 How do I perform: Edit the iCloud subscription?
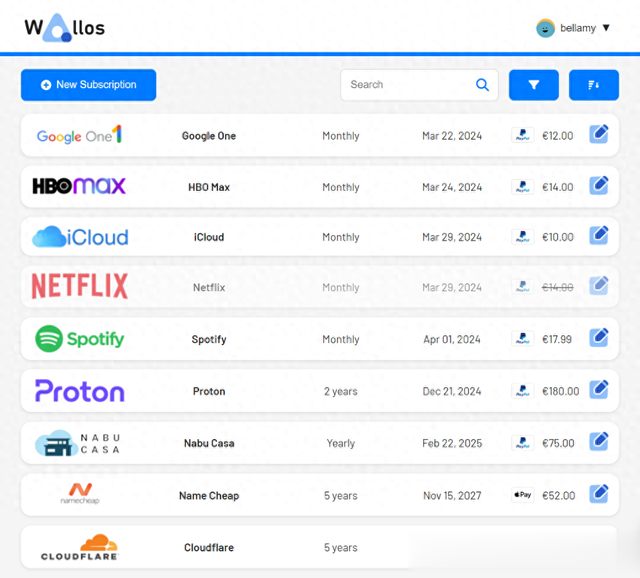point(599,236)
